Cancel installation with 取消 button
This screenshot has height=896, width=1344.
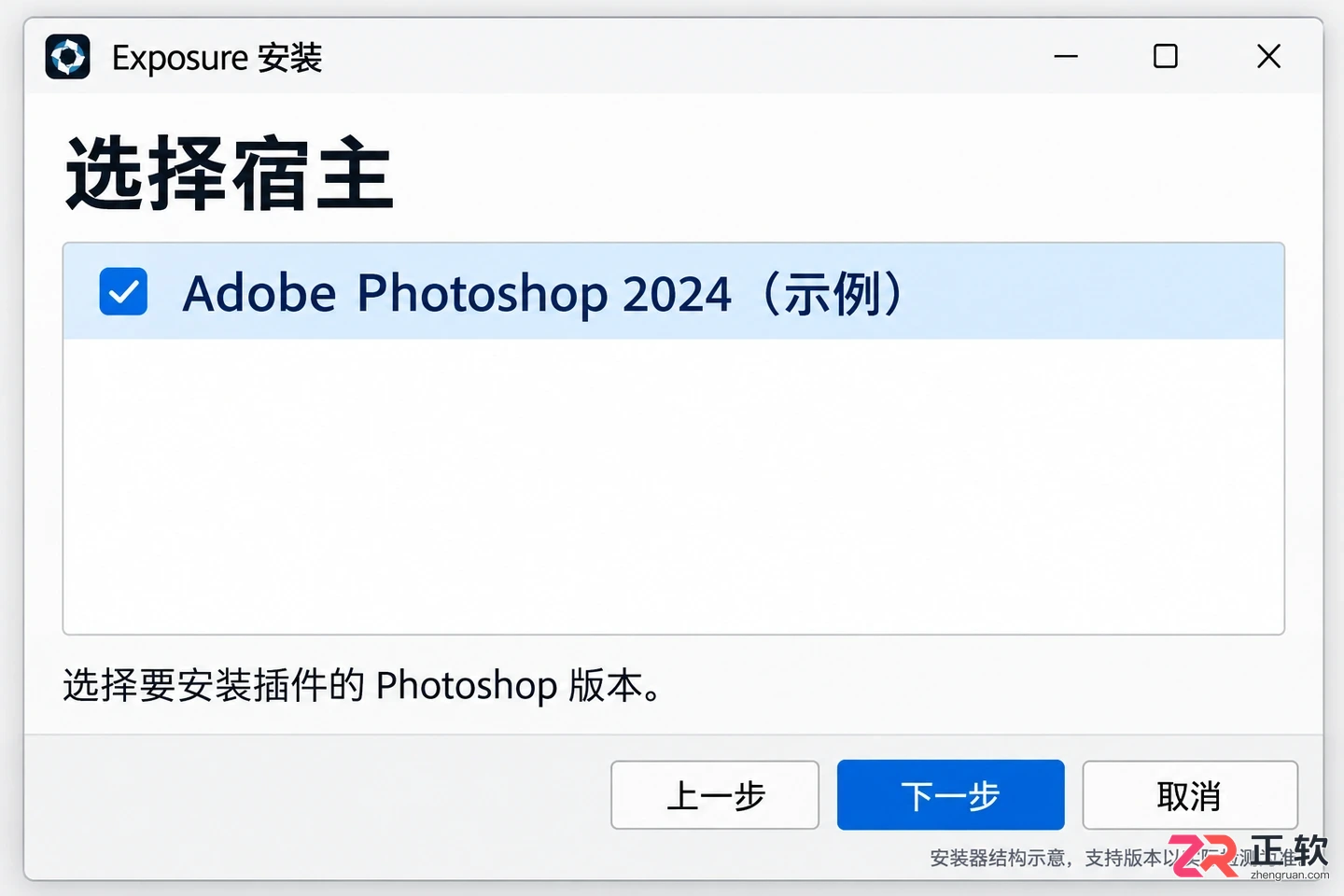[x=1189, y=795]
